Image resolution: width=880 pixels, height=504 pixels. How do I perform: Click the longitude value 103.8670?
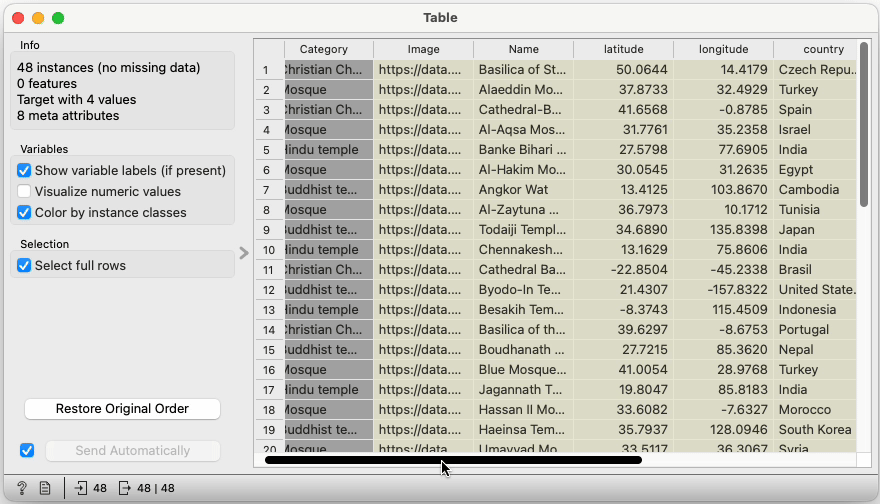point(723,190)
